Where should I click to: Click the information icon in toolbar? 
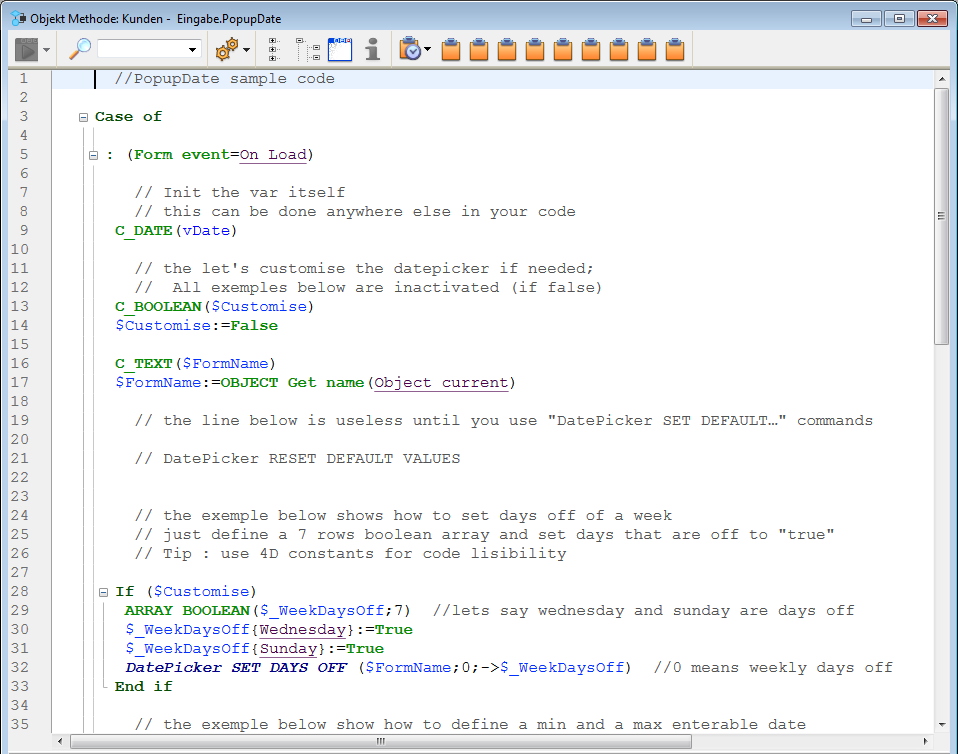pos(372,49)
